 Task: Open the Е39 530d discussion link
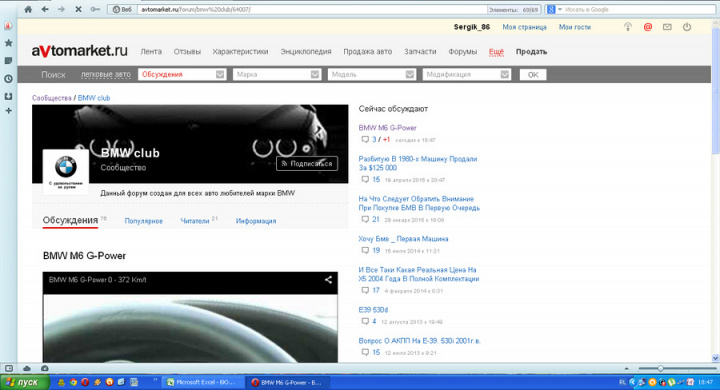click(x=373, y=310)
